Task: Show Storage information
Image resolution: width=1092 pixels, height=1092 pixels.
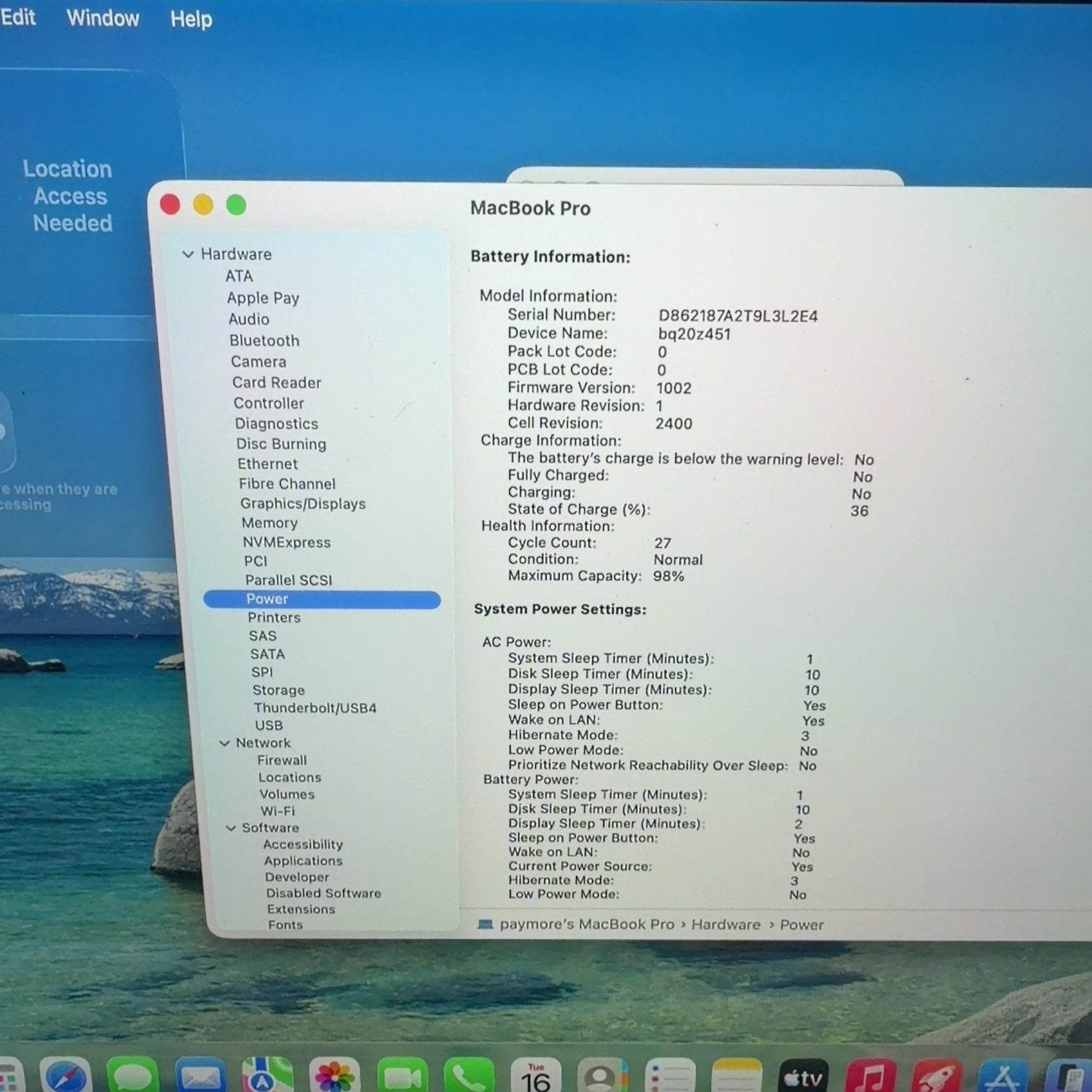Action: [x=278, y=690]
